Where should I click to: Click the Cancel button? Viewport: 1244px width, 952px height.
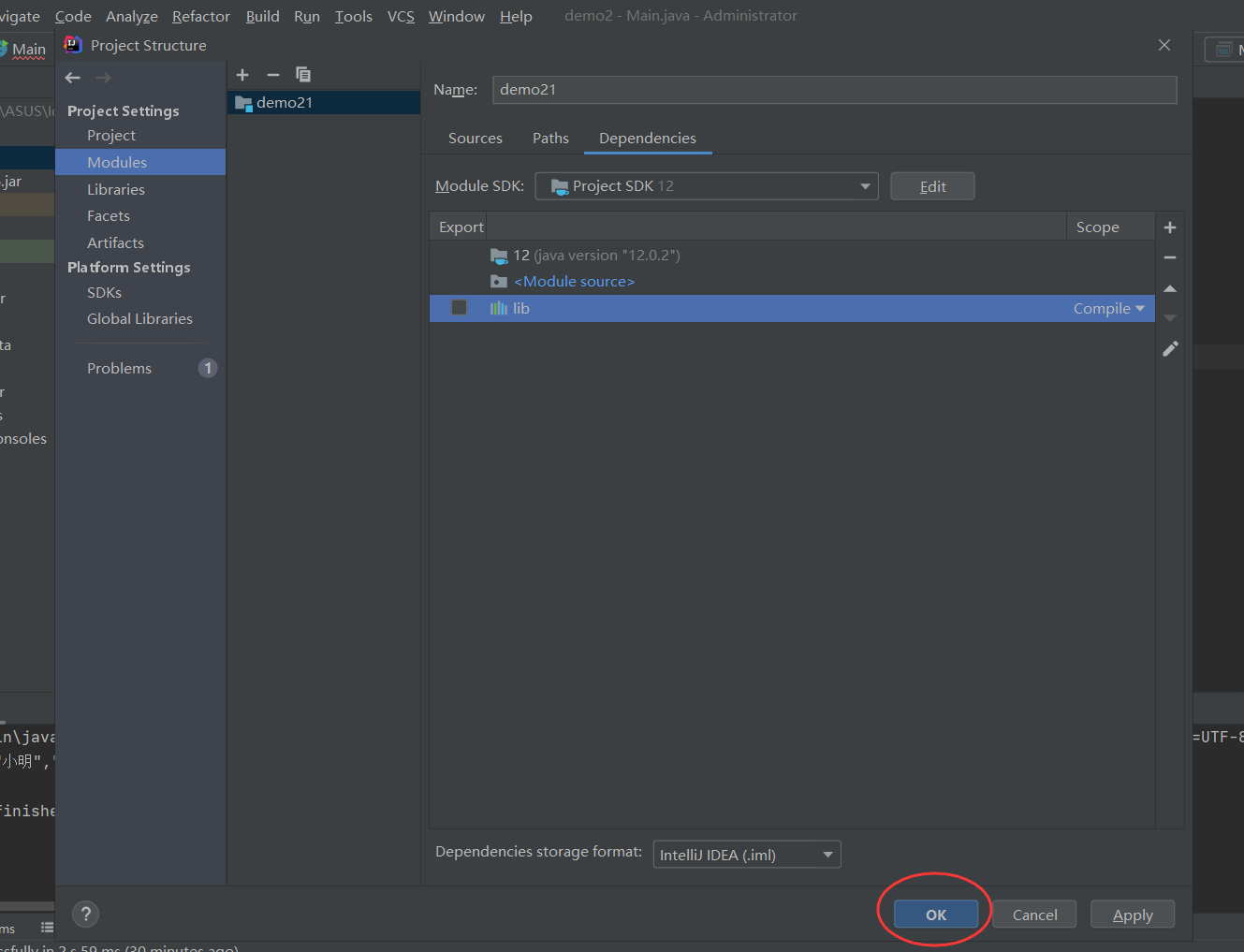pyautogui.click(x=1034, y=915)
